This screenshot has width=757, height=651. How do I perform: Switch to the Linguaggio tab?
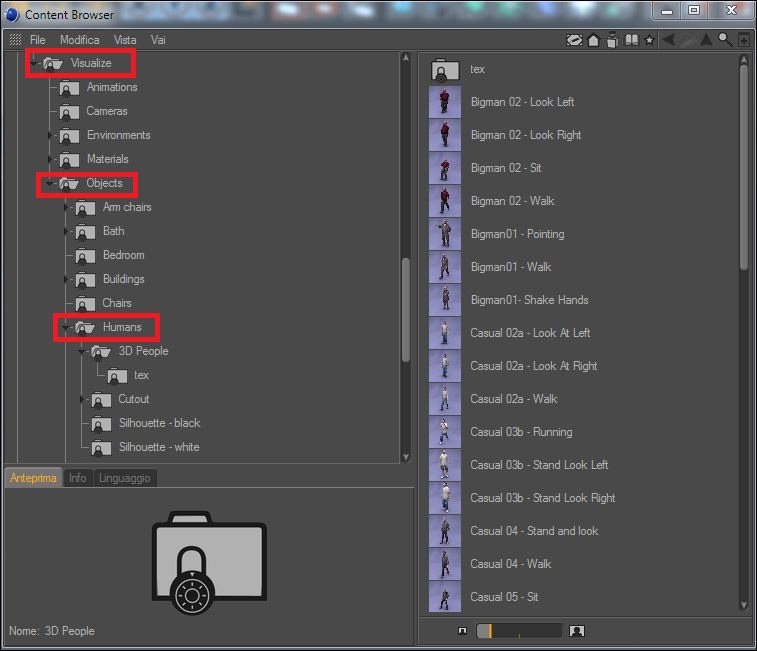click(x=125, y=478)
